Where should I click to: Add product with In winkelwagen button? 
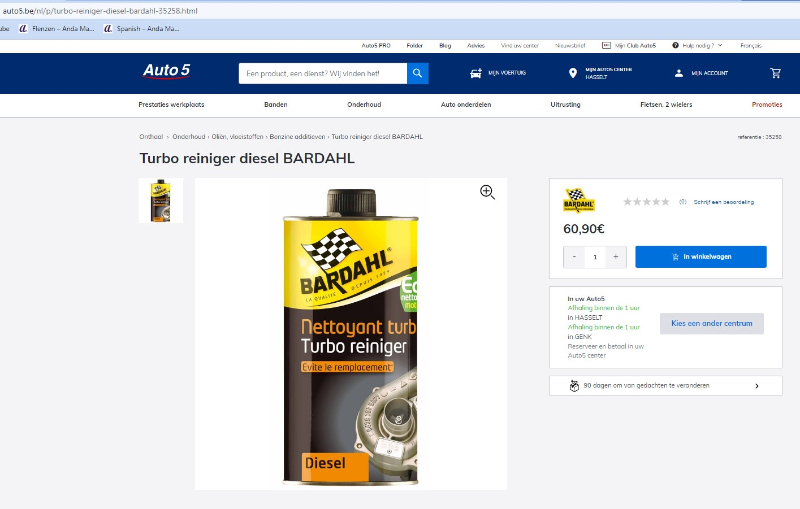point(700,257)
